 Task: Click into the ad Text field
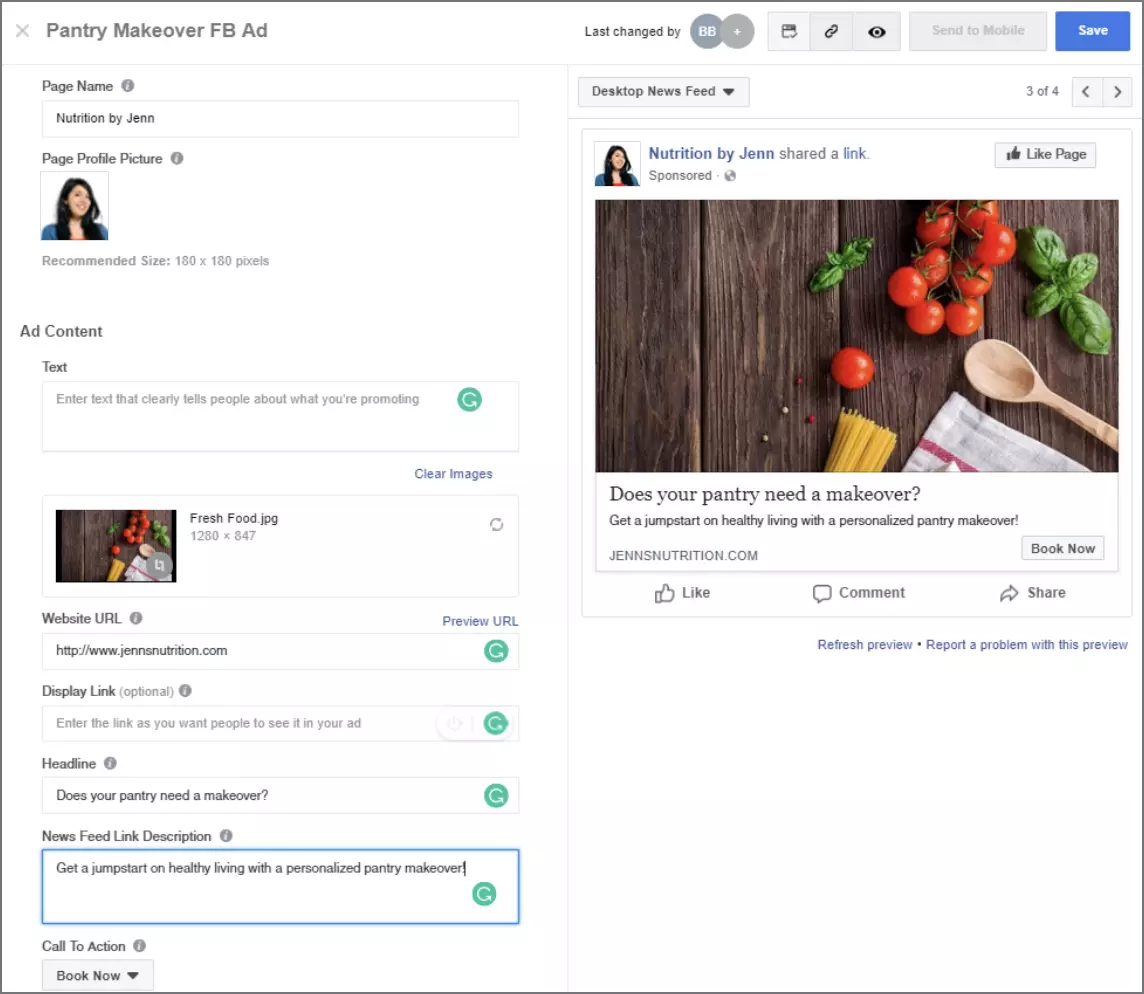(x=280, y=416)
